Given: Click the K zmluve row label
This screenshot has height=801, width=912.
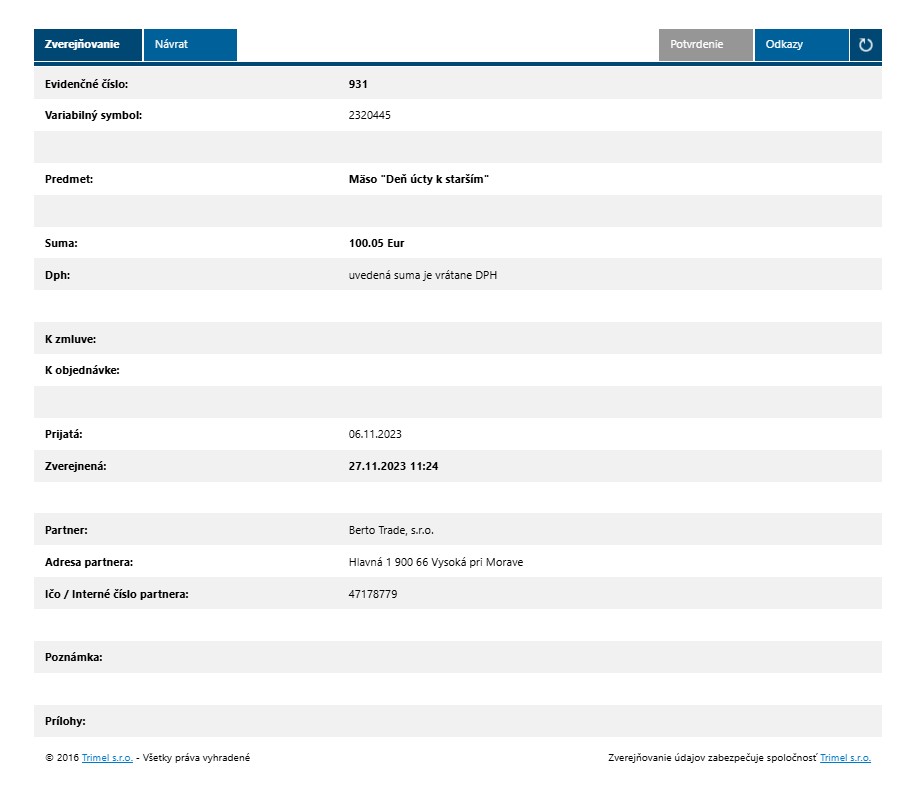Looking at the screenshot, I should click(70, 339).
